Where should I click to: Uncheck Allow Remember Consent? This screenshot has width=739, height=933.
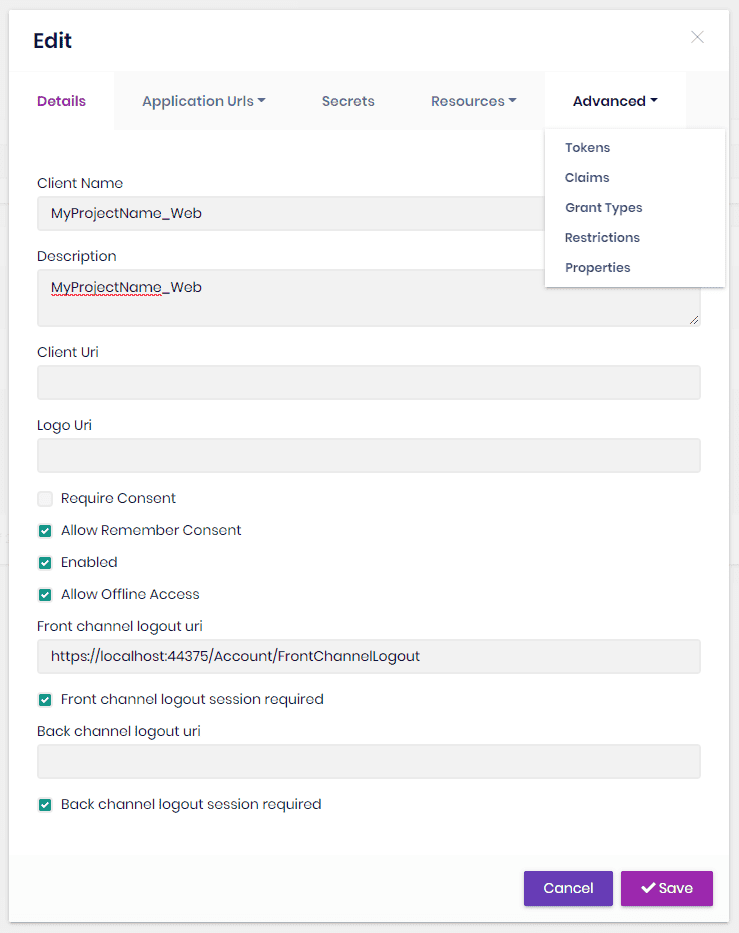[45, 531]
